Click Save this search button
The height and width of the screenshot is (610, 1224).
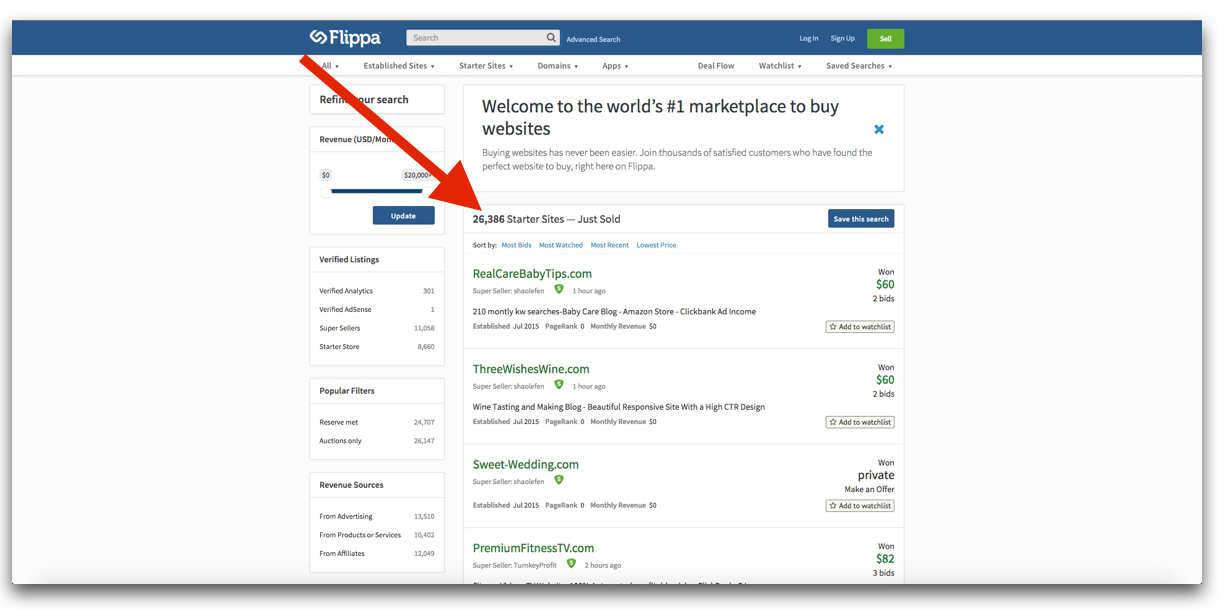861,219
